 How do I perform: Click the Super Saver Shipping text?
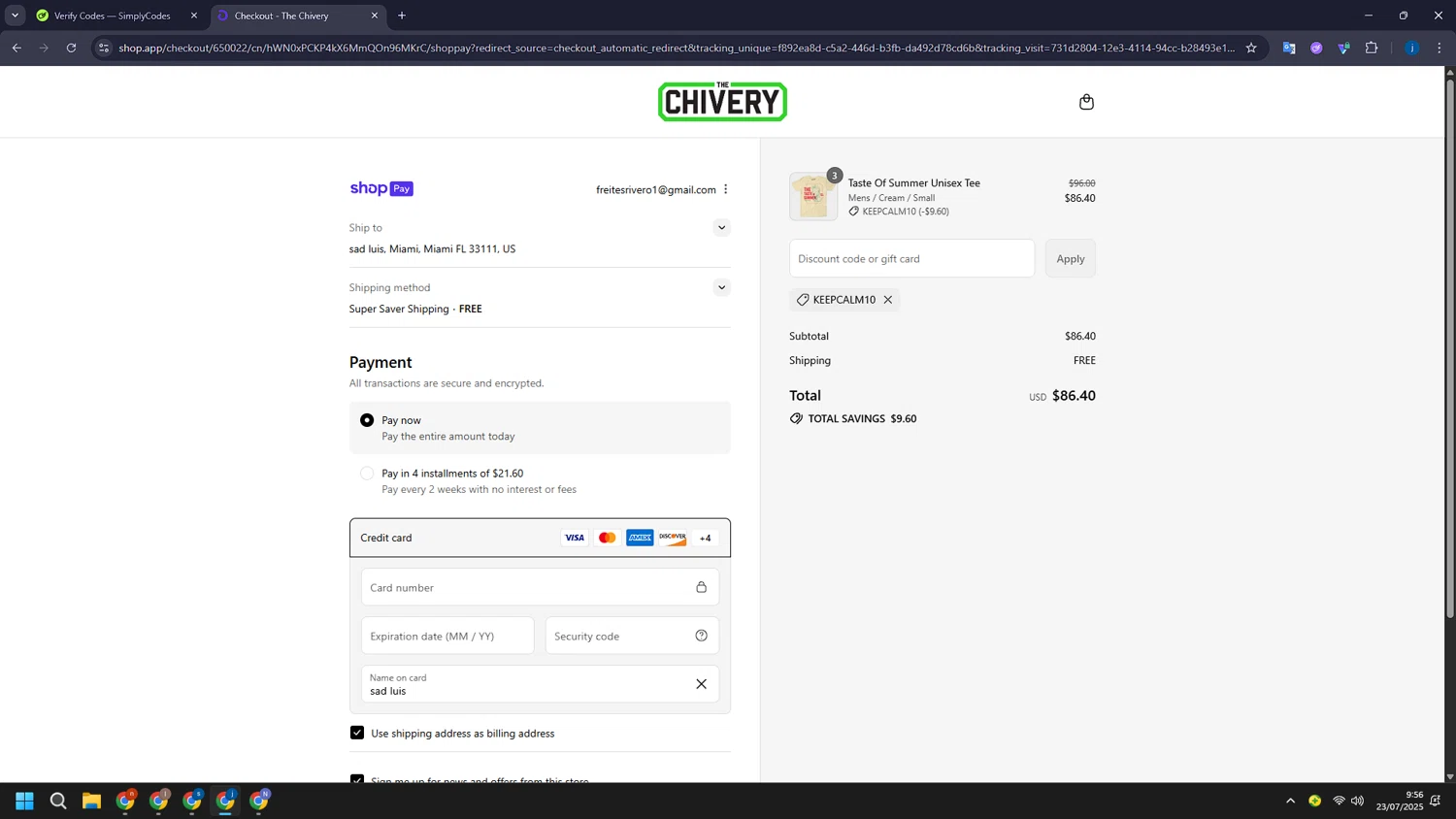tap(399, 309)
